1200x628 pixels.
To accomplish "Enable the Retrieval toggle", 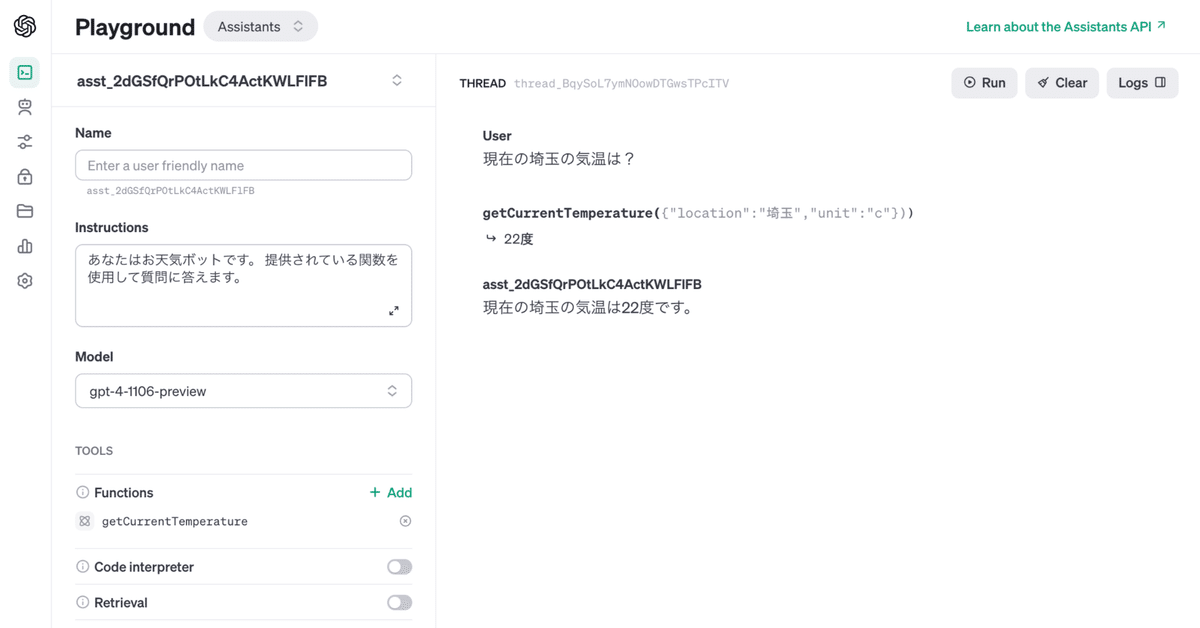I will click(399, 602).
